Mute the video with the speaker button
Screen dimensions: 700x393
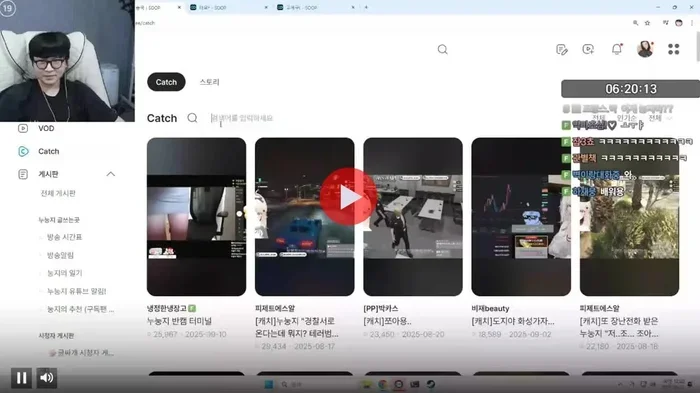[x=46, y=378]
